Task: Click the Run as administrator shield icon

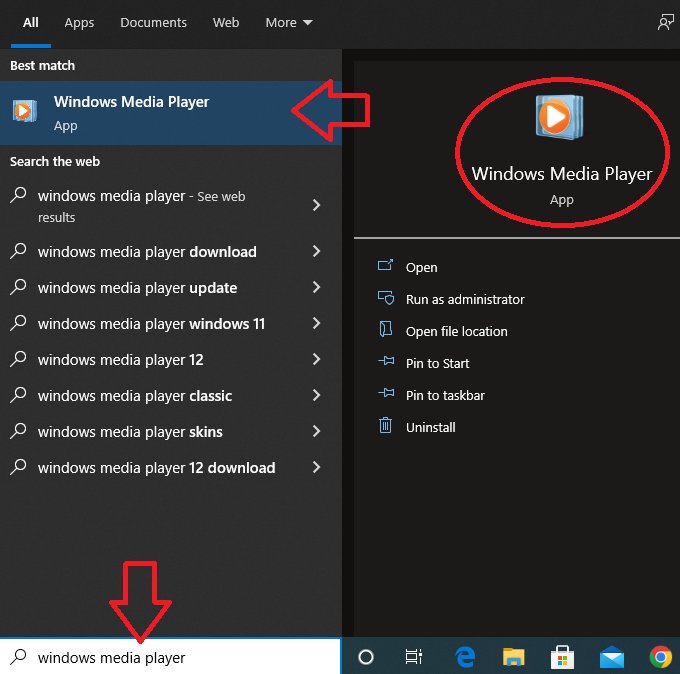Action: 386,298
